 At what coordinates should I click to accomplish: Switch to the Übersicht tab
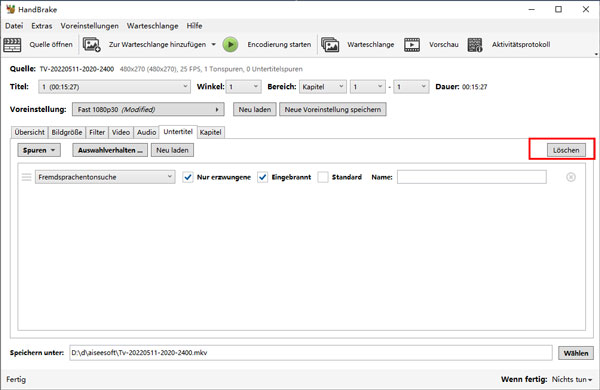point(29,132)
